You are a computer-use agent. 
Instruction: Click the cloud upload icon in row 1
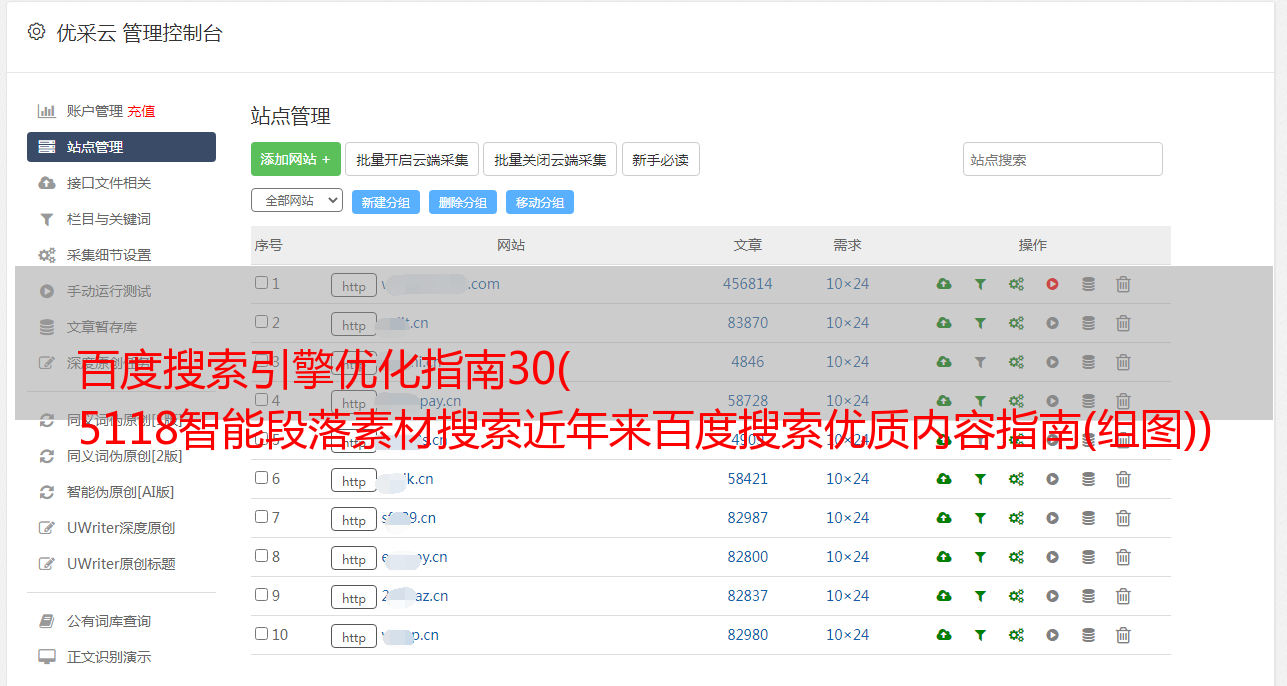click(944, 284)
